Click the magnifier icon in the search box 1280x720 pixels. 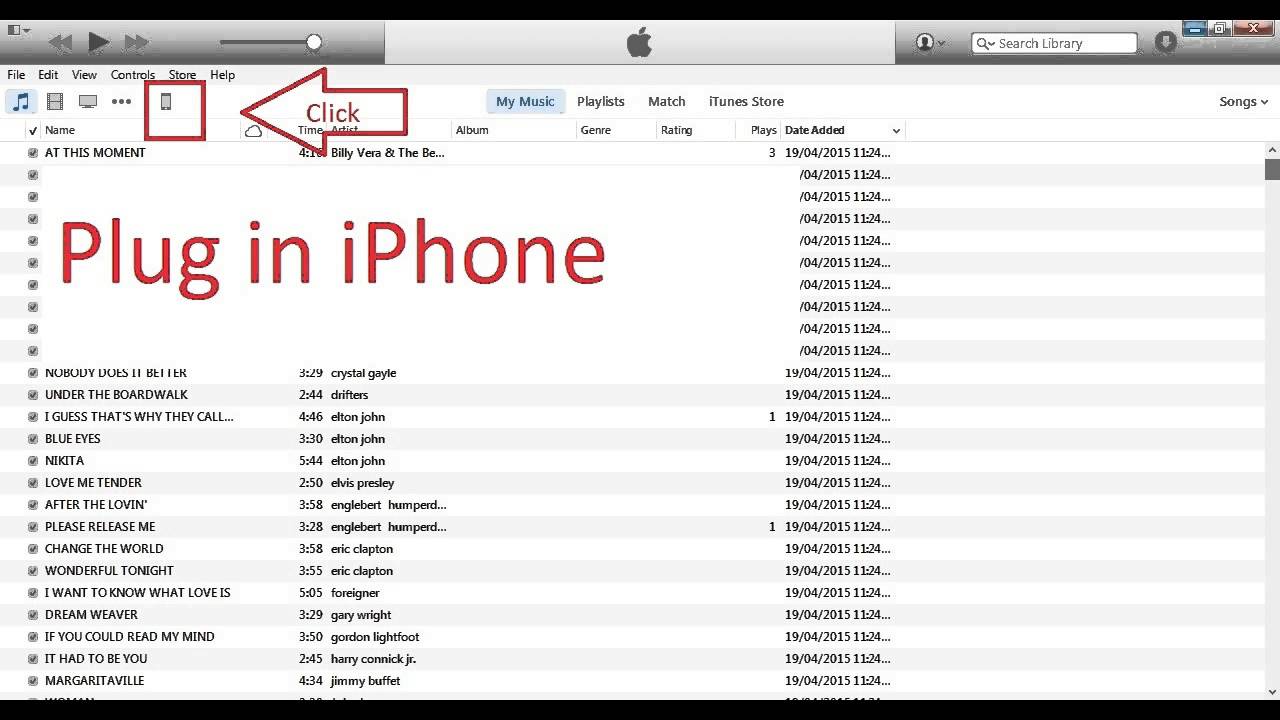[x=985, y=43]
